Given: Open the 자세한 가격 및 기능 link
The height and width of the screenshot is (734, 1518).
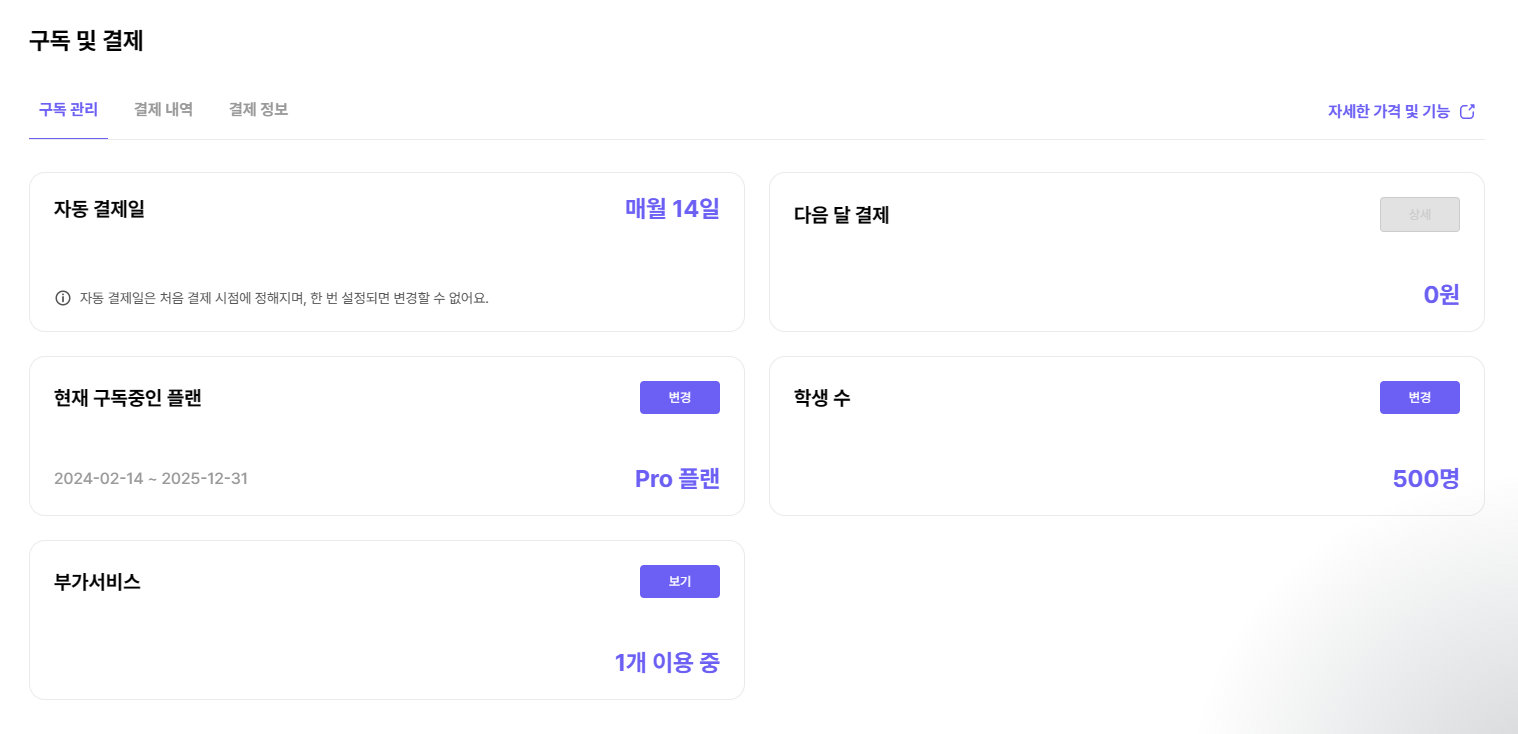Looking at the screenshot, I should tap(1388, 111).
